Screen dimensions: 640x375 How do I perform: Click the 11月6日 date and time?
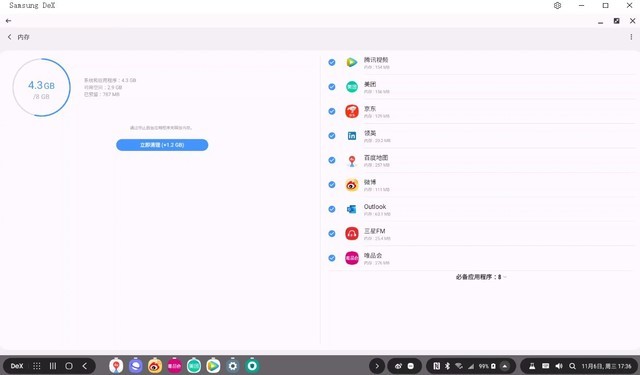(607, 366)
